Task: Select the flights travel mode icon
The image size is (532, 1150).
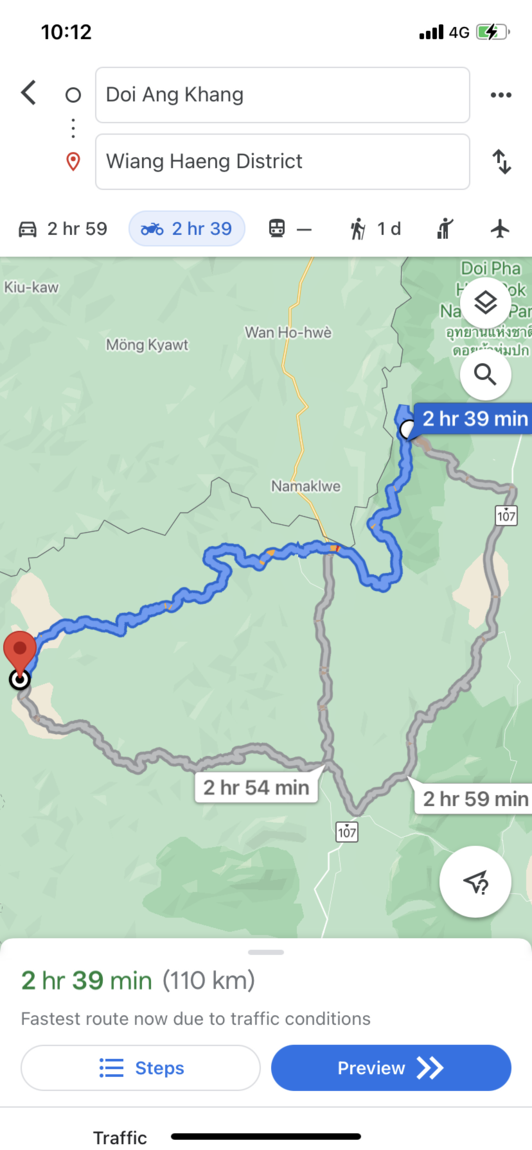Action: tap(500, 229)
